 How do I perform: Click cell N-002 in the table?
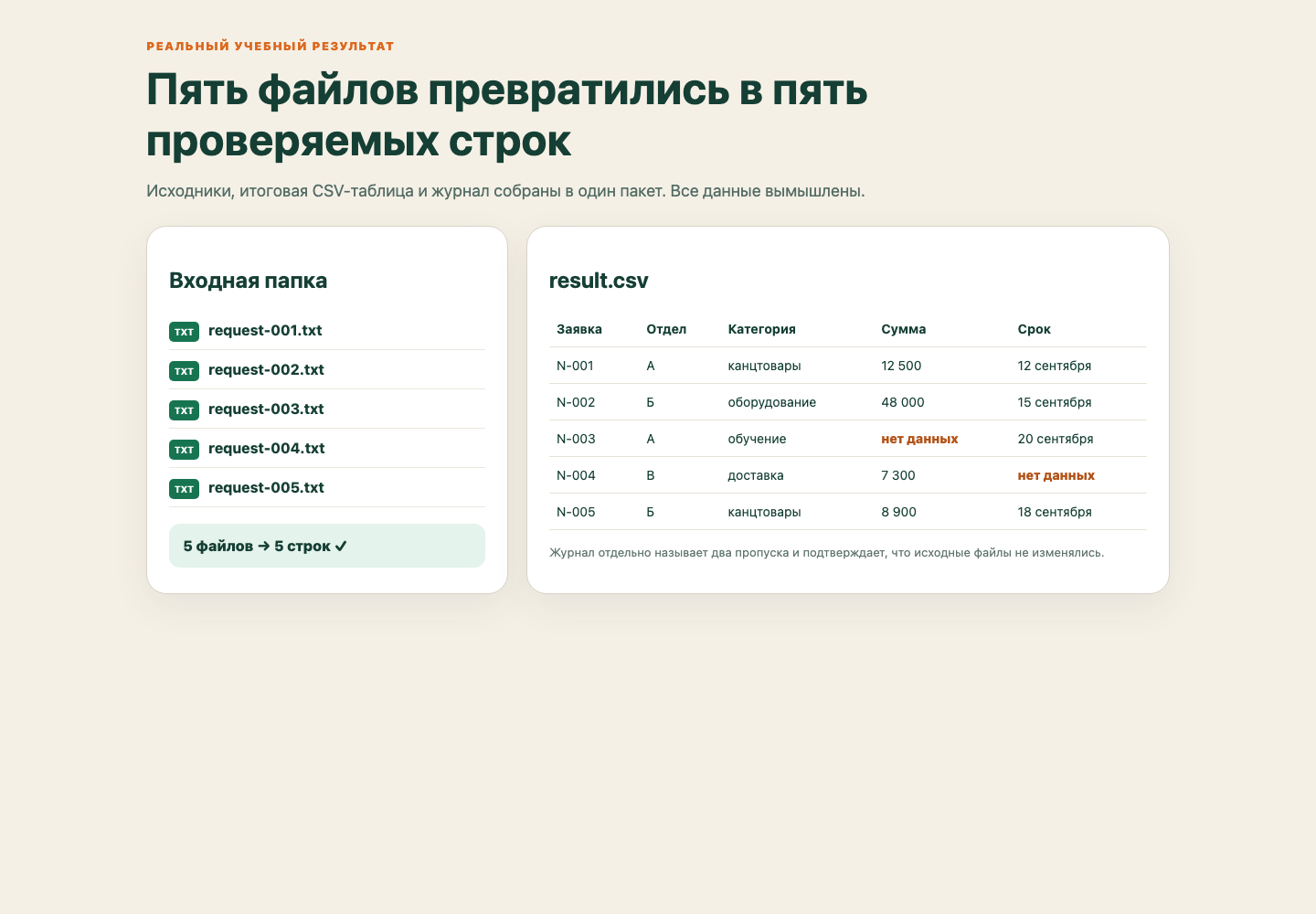coord(576,402)
